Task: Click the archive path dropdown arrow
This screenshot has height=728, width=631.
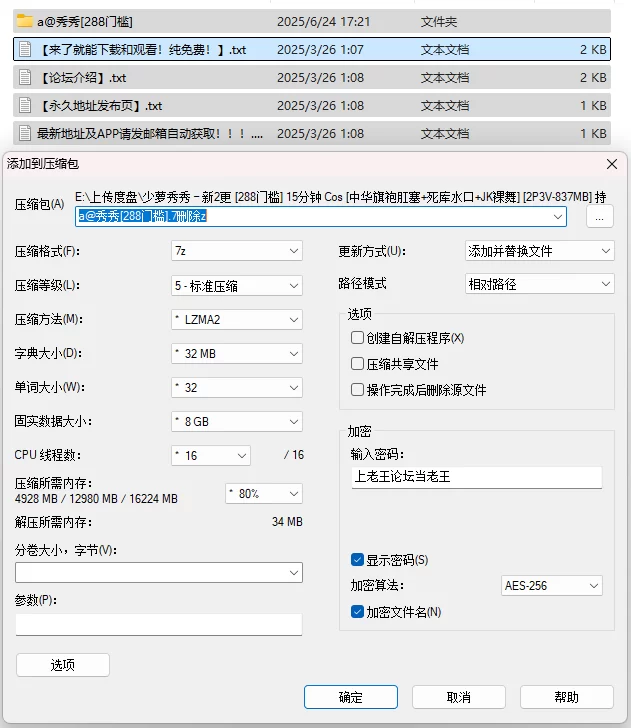Action: click(x=558, y=216)
